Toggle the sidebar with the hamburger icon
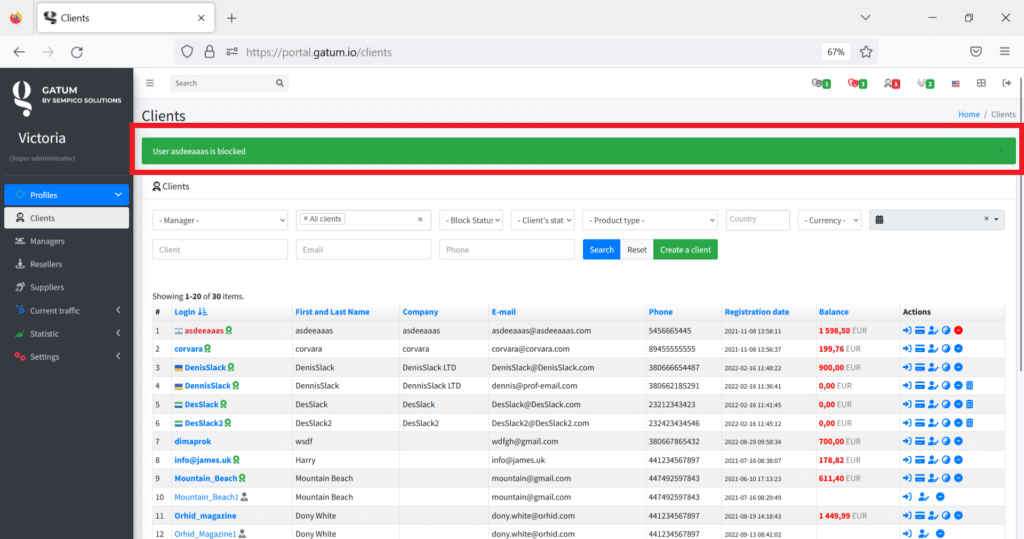The width and height of the screenshot is (1024, 539). (150, 83)
